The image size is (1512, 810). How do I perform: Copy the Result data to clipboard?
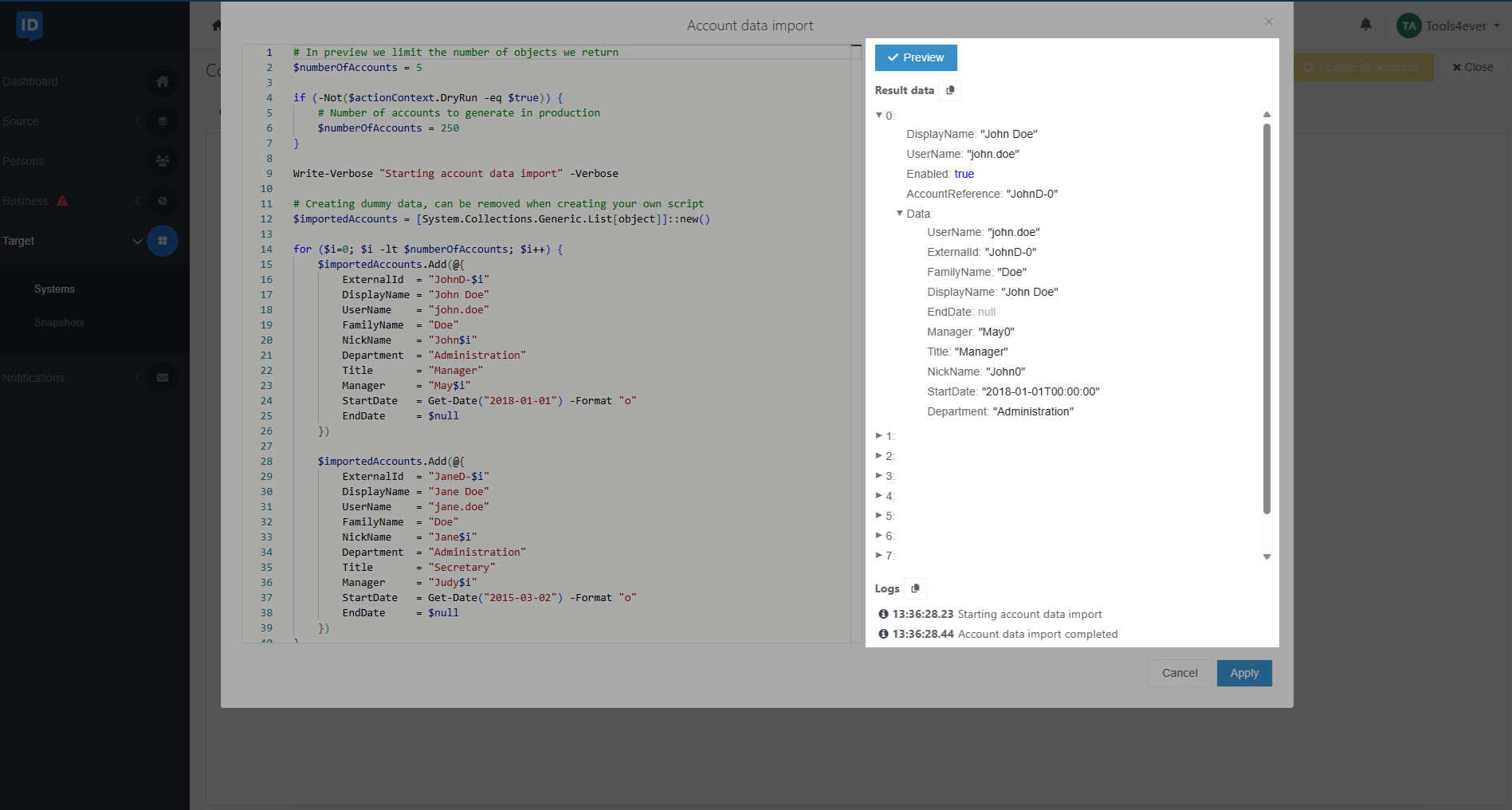point(950,90)
